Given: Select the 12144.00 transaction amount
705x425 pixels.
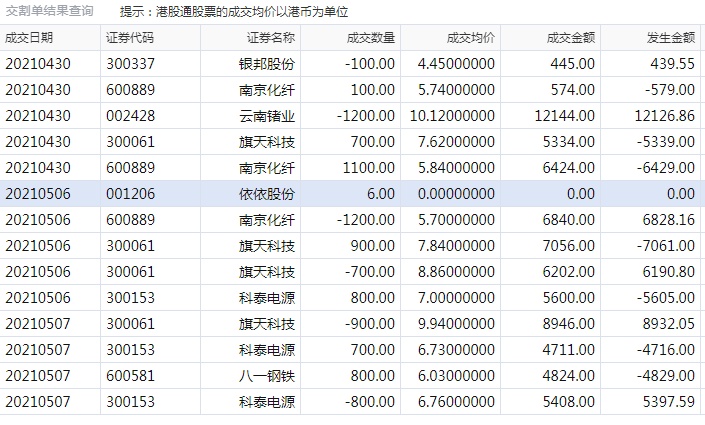Looking at the screenshot, I should pos(565,116).
